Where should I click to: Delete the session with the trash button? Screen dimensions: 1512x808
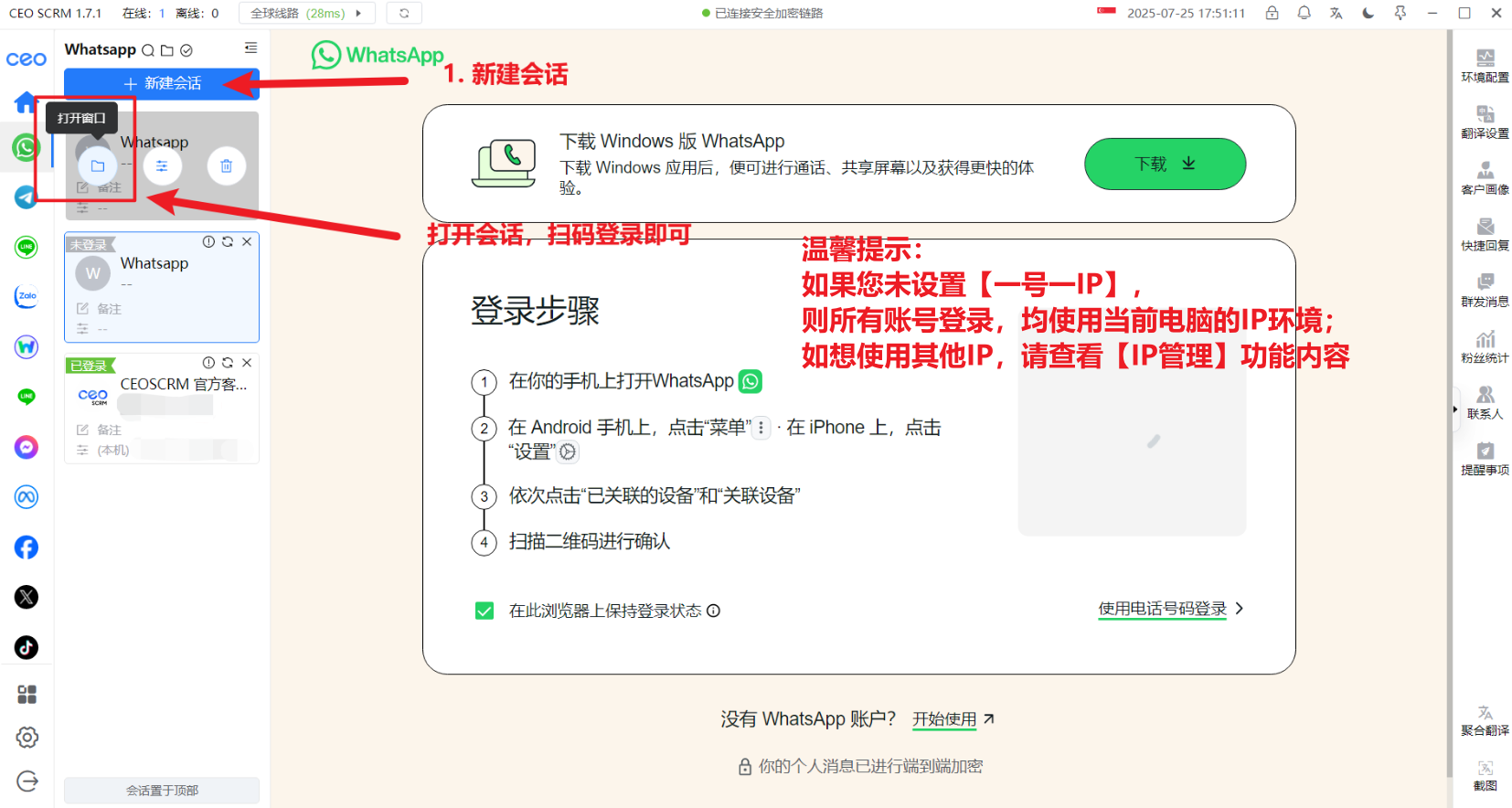(227, 166)
